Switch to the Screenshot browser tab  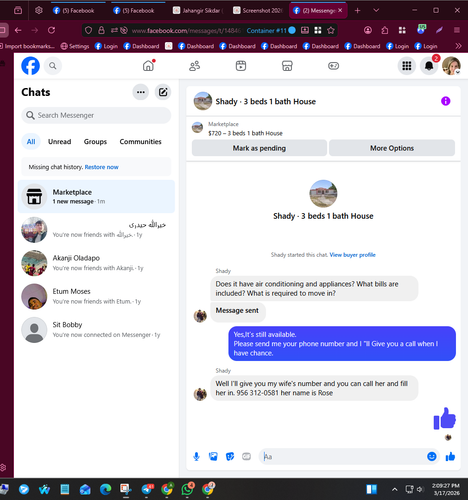click(259, 11)
